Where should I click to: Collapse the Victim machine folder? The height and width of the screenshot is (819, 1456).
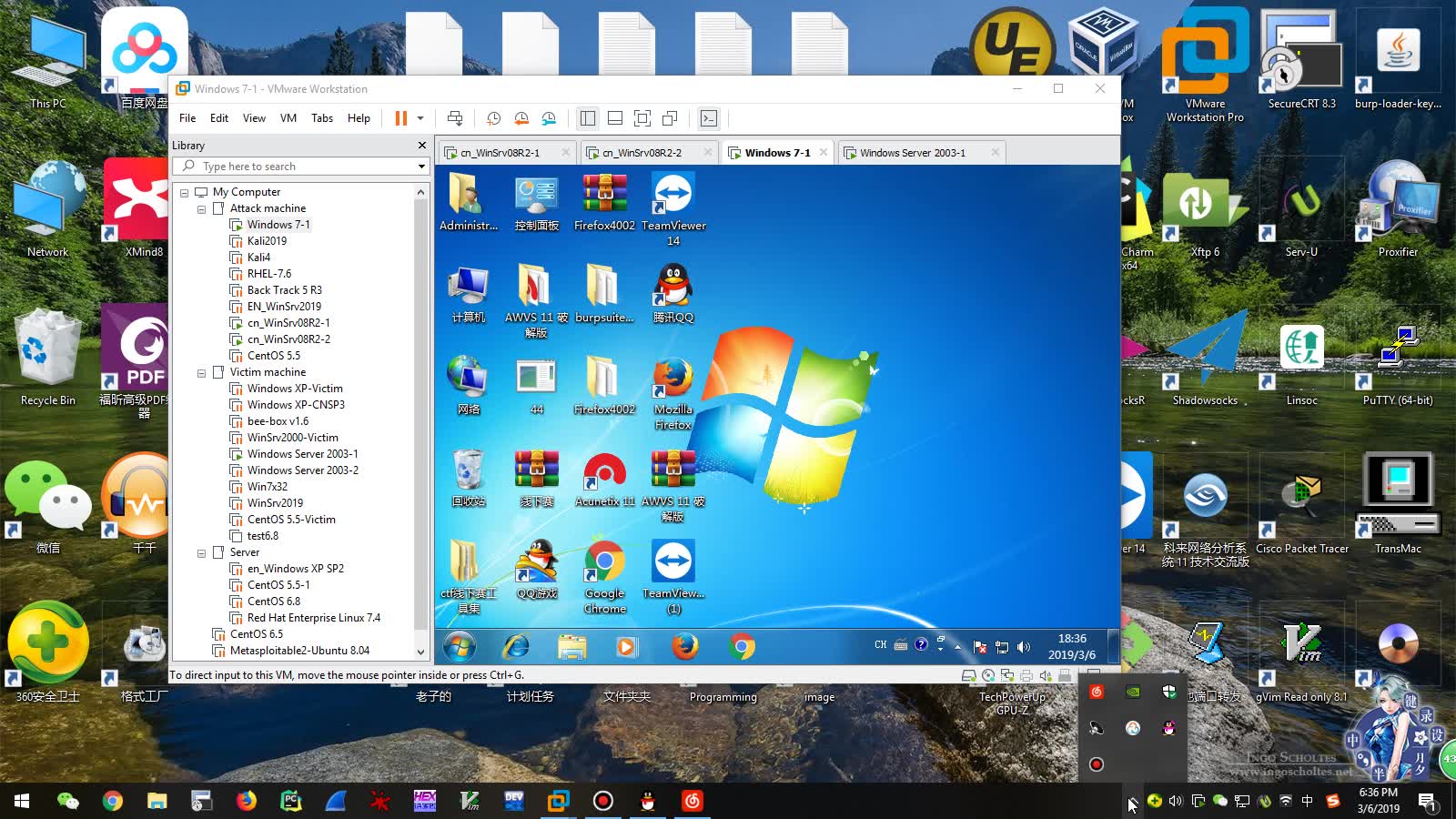click(x=202, y=373)
